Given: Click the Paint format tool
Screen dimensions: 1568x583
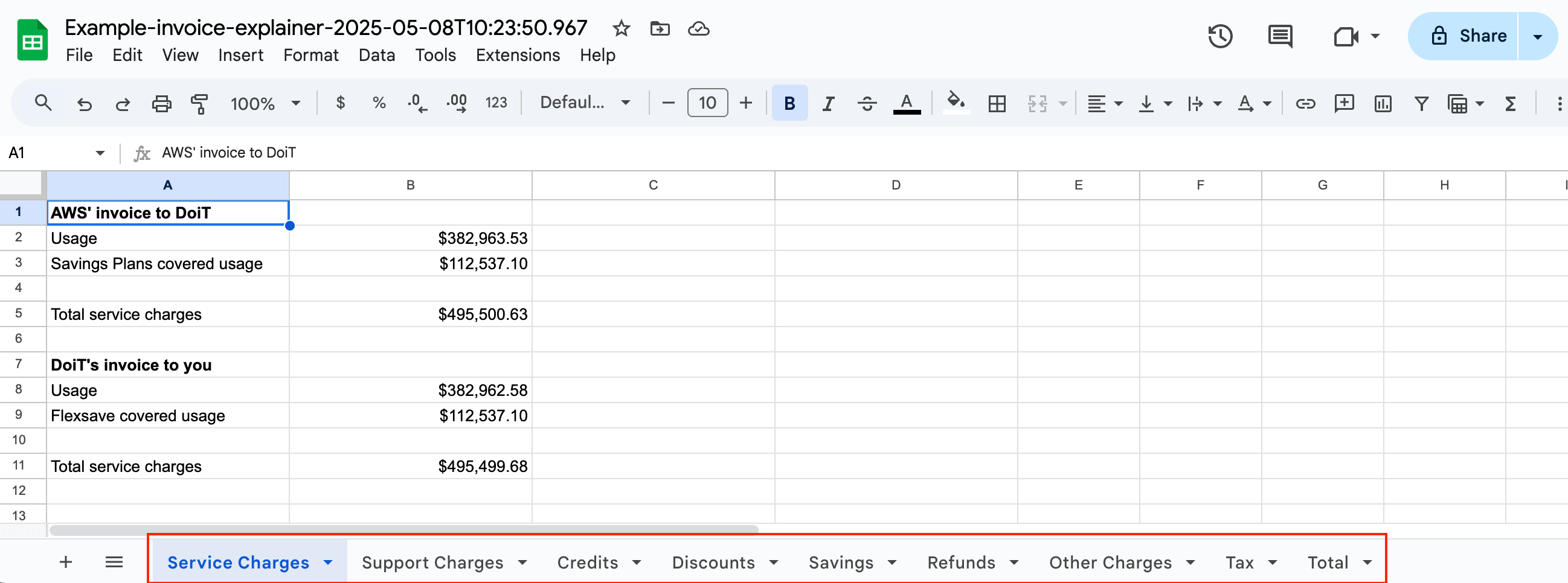Looking at the screenshot, I should [199, 103].
